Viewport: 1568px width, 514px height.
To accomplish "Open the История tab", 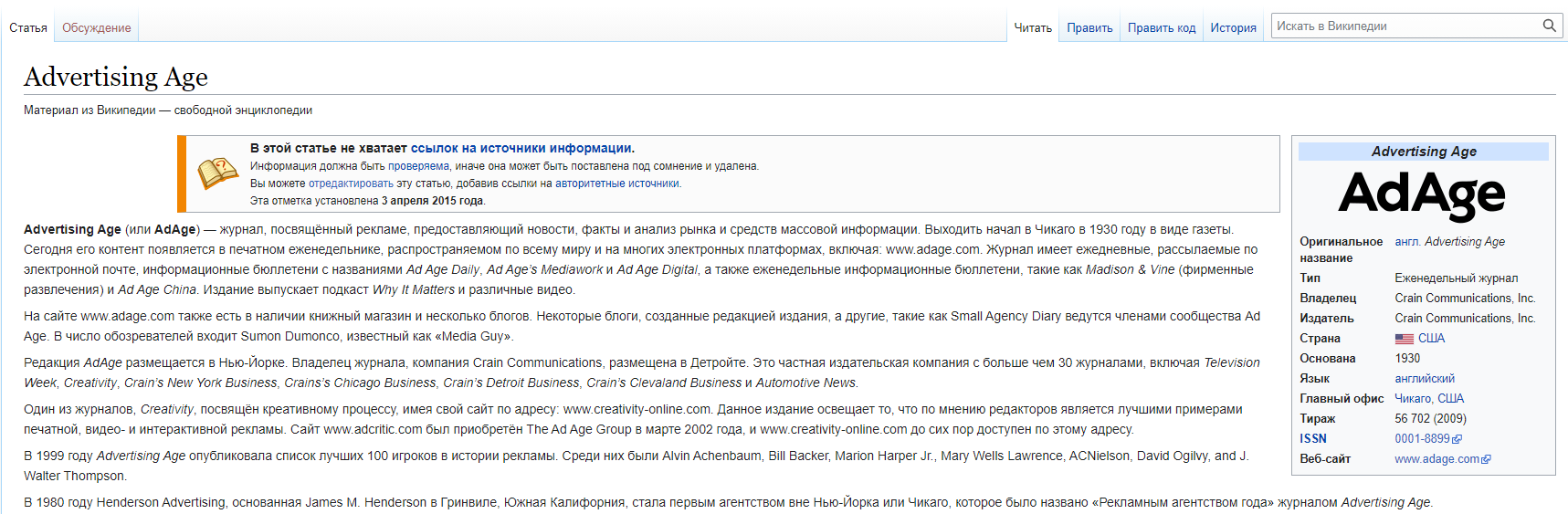I will (1233, 28).
